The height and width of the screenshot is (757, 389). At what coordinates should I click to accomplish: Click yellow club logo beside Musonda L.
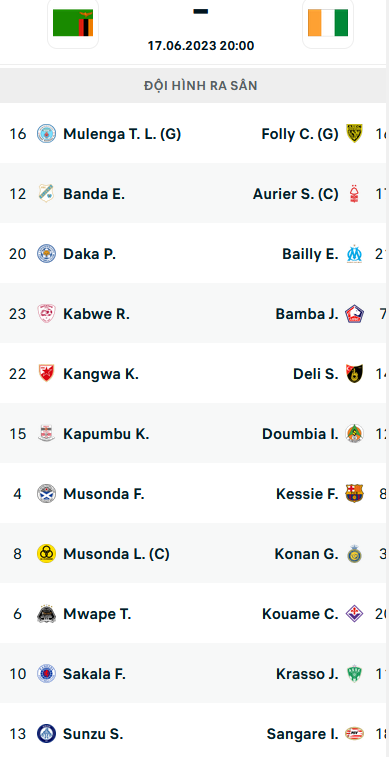pos(46,553)
